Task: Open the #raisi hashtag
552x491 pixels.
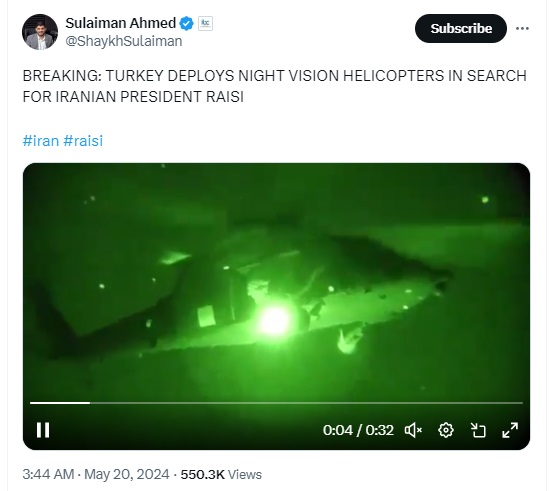Action: [x=83, y=141]
